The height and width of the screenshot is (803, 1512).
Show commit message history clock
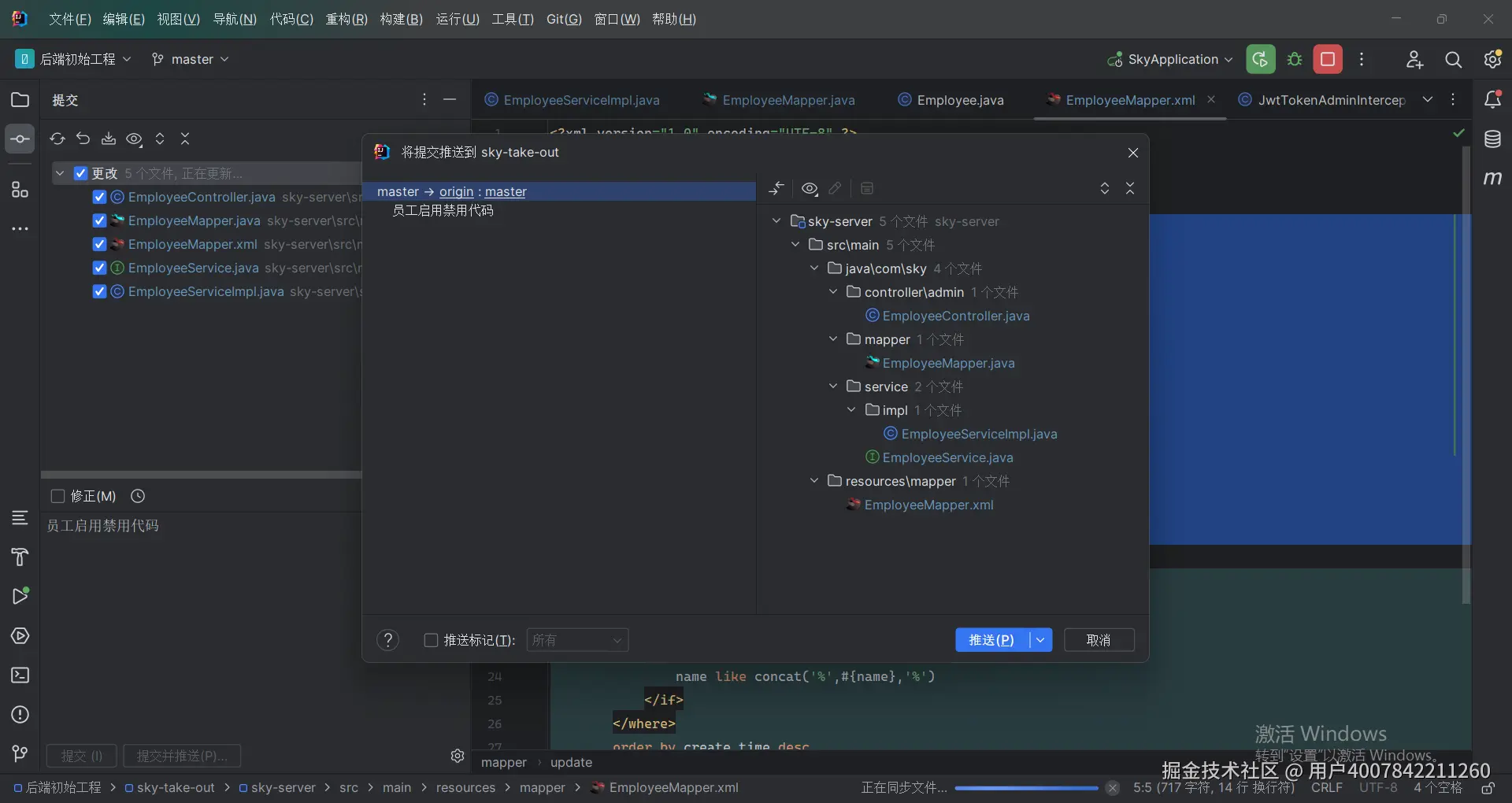(x=138, y=496)
